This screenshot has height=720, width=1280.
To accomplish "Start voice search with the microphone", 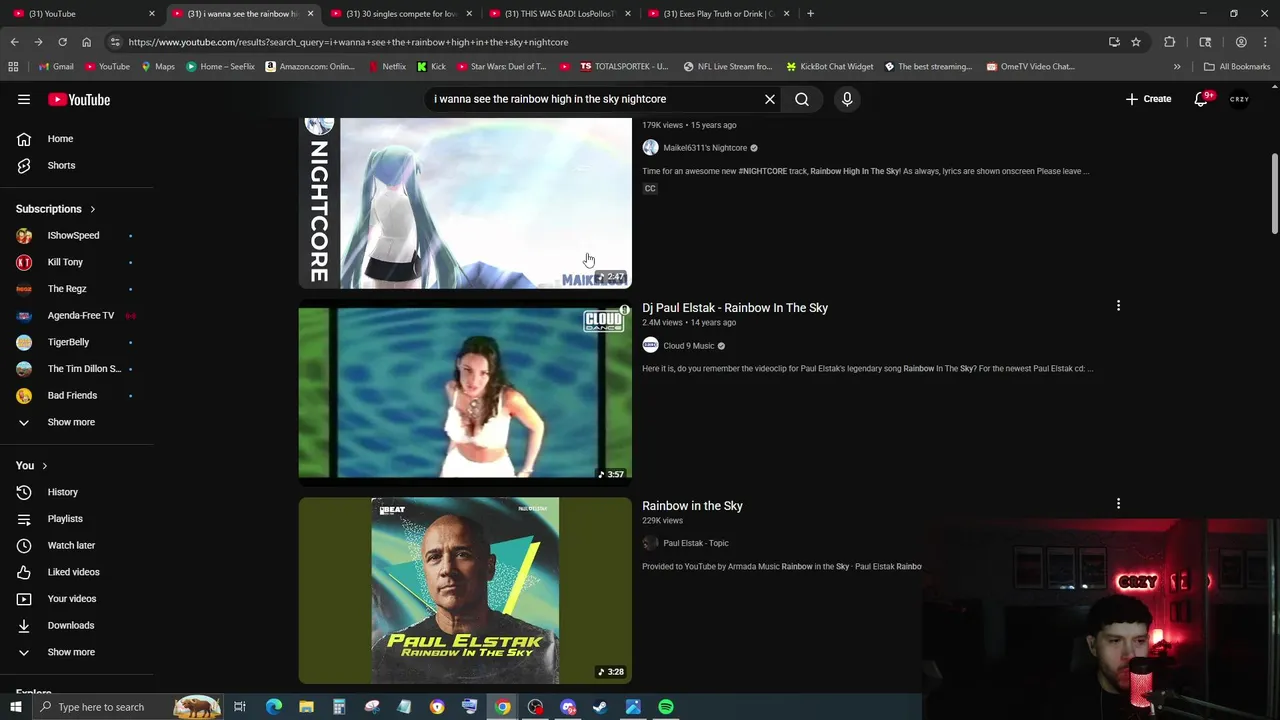I will (x=847, y=99).
